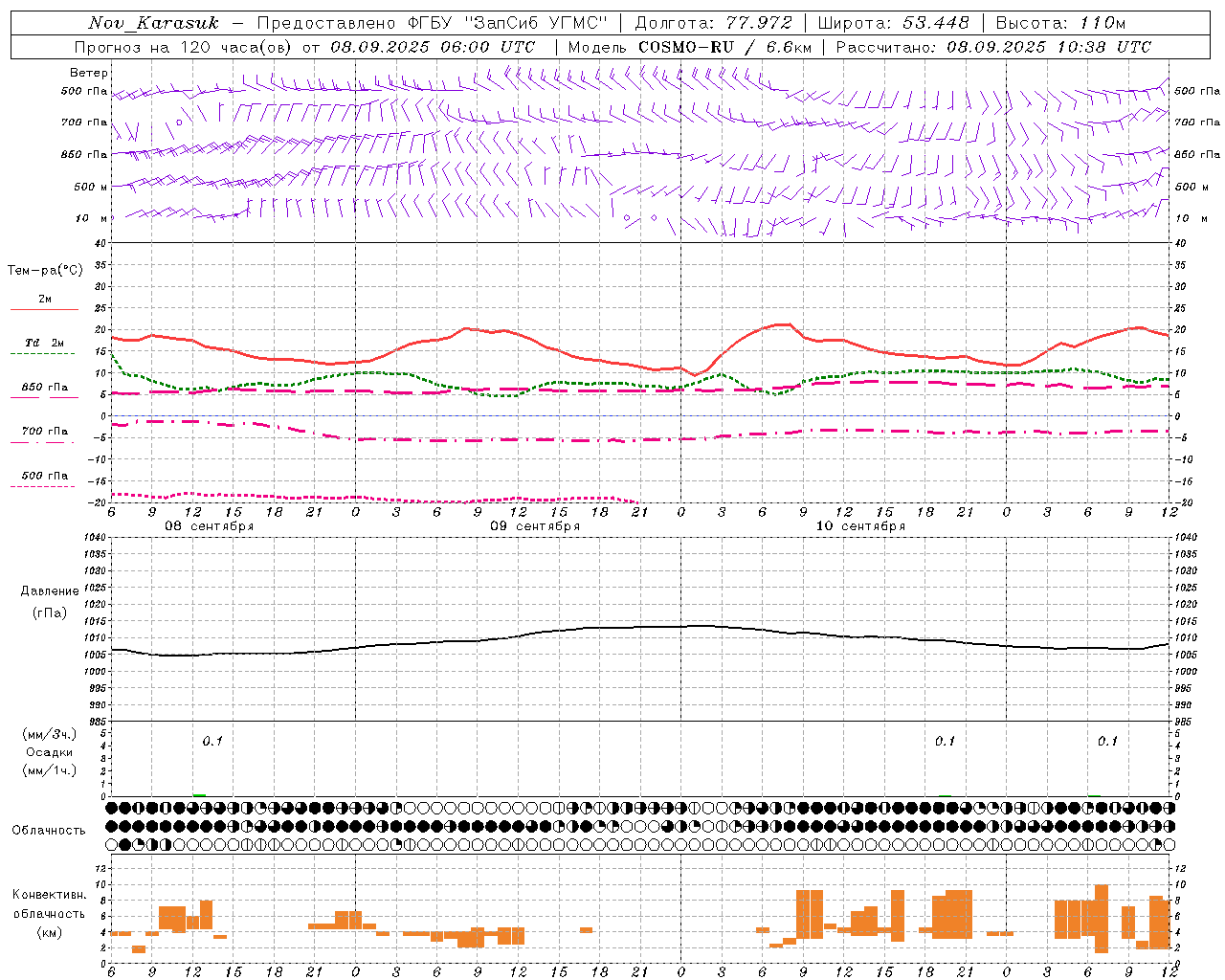Click the tallest orange convective cloud bar

coord(1102,919)
